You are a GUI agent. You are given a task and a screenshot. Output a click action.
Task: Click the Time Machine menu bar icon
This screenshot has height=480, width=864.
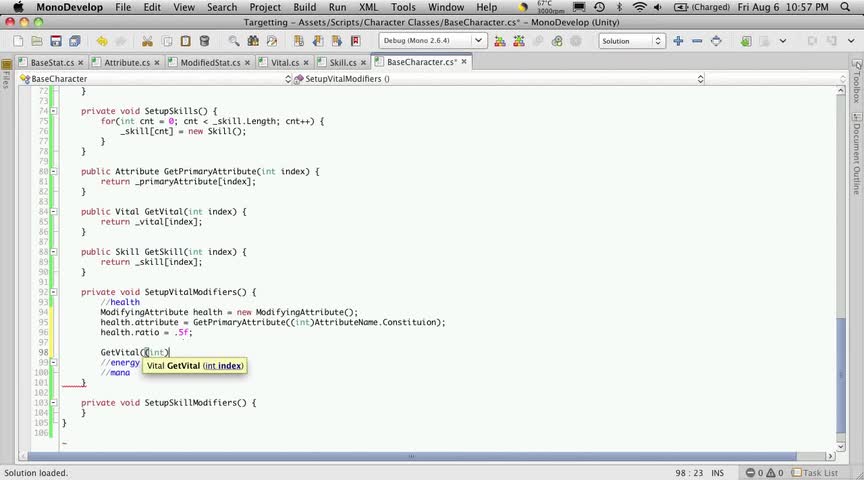(600, 7)
